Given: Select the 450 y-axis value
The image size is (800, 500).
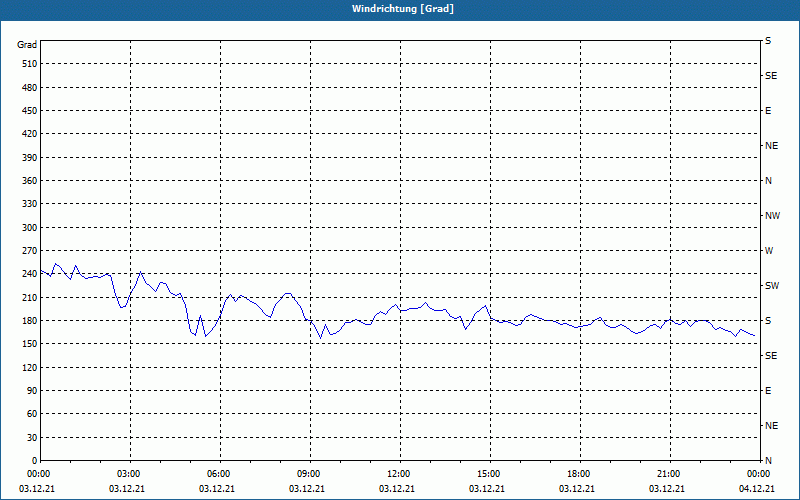Looking at the screenshot, I should click(30, 111).
